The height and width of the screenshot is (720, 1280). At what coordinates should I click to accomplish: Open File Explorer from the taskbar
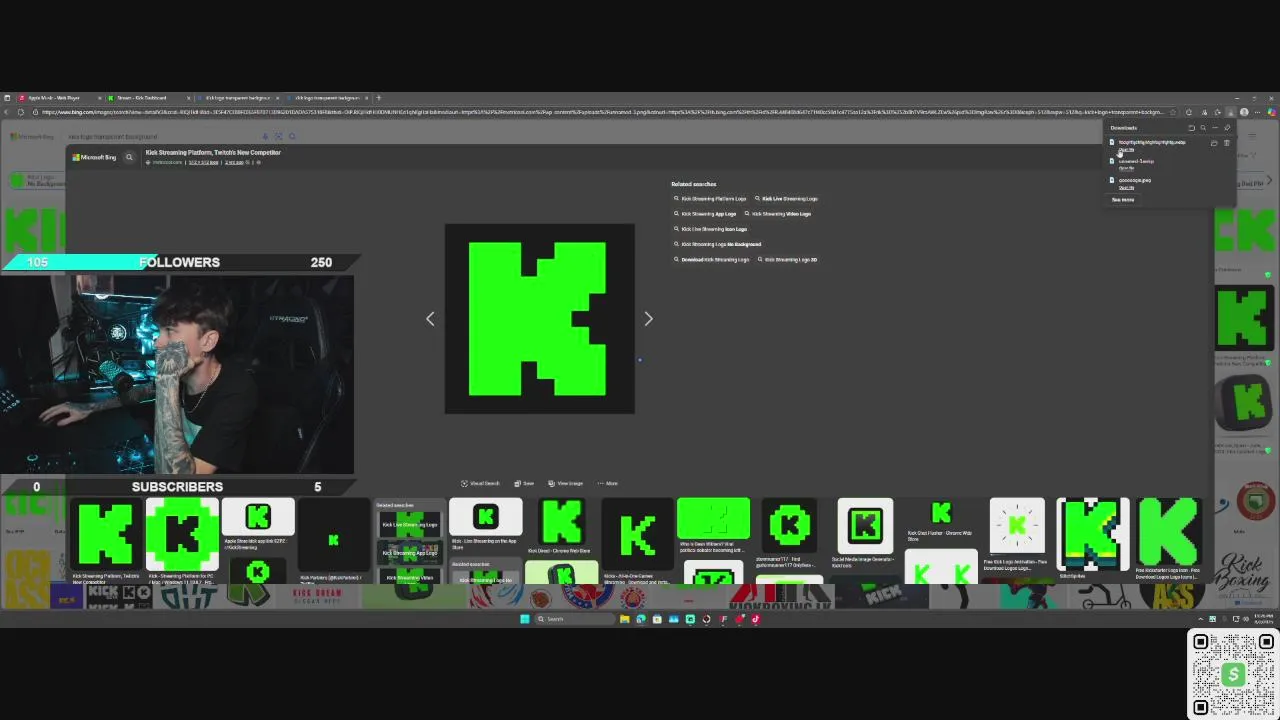[x=625, y=619]
